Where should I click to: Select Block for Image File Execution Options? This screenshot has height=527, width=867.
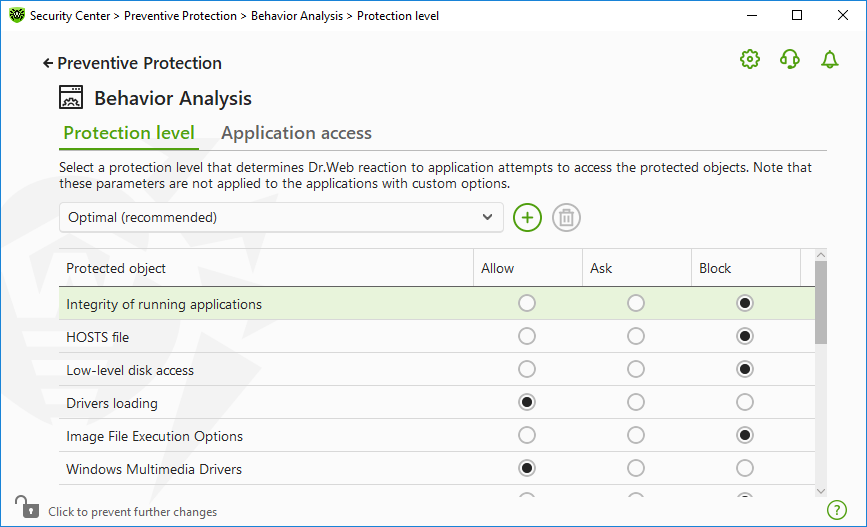pos(744,435)
